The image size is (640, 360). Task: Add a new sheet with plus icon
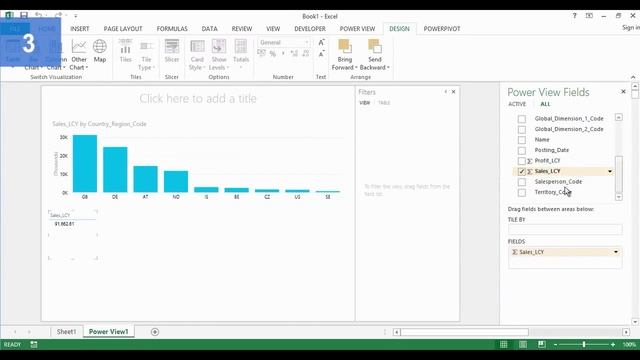tap(155, 332)
